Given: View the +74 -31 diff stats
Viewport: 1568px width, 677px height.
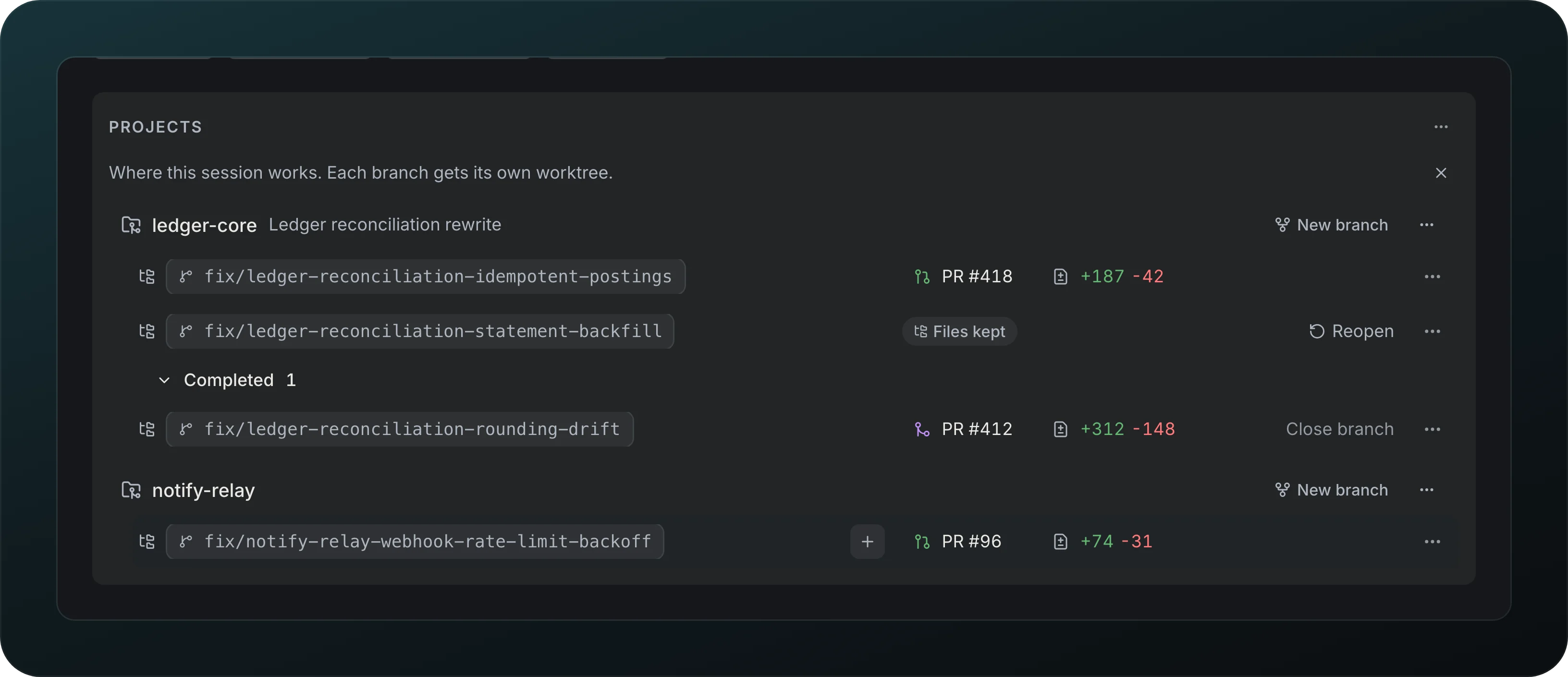Looking at the screenshot, I should click(x=1116, y=541).
